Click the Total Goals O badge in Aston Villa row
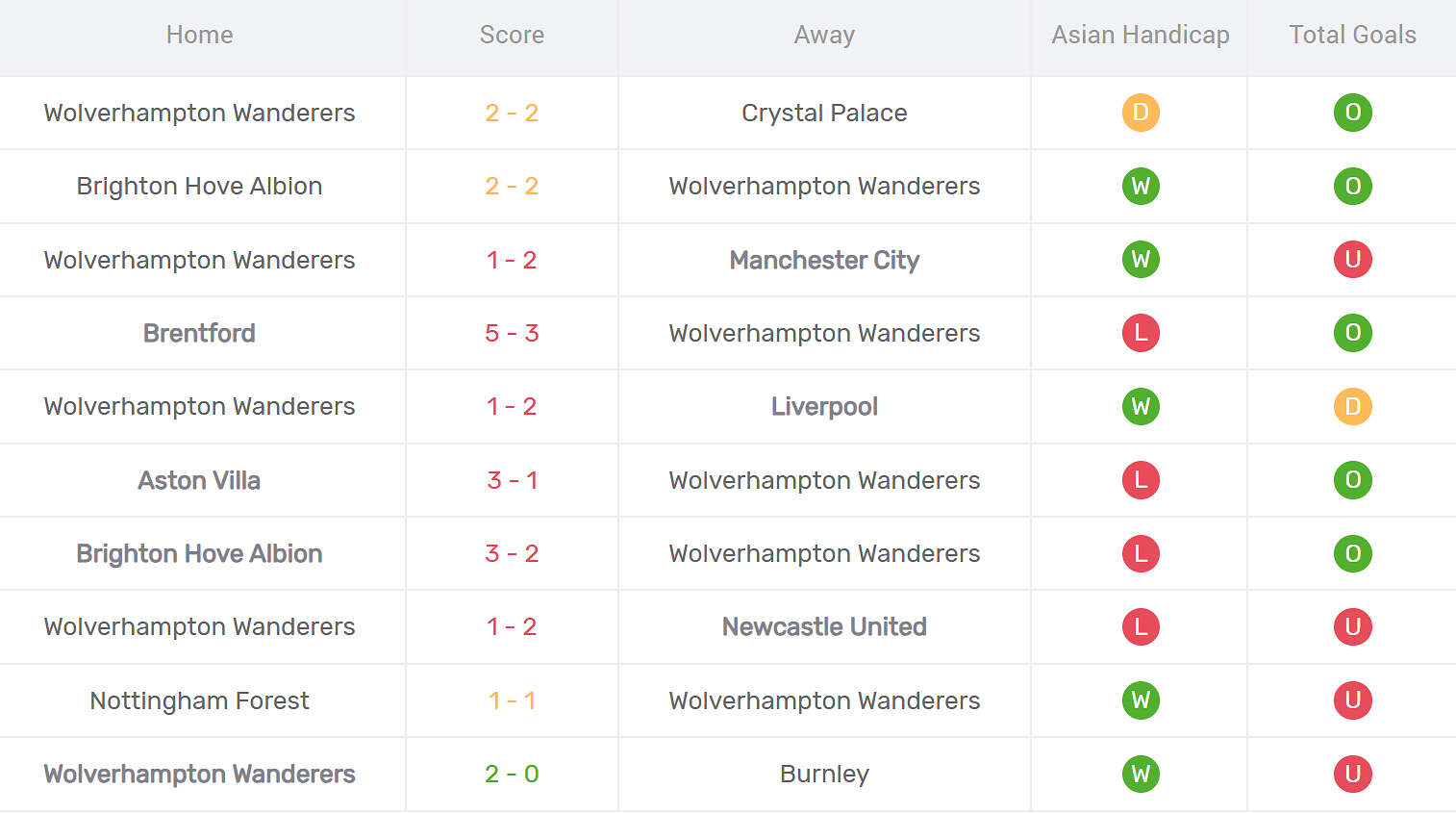Screen dimensions: 1456x814 (x=1352, y=480)
